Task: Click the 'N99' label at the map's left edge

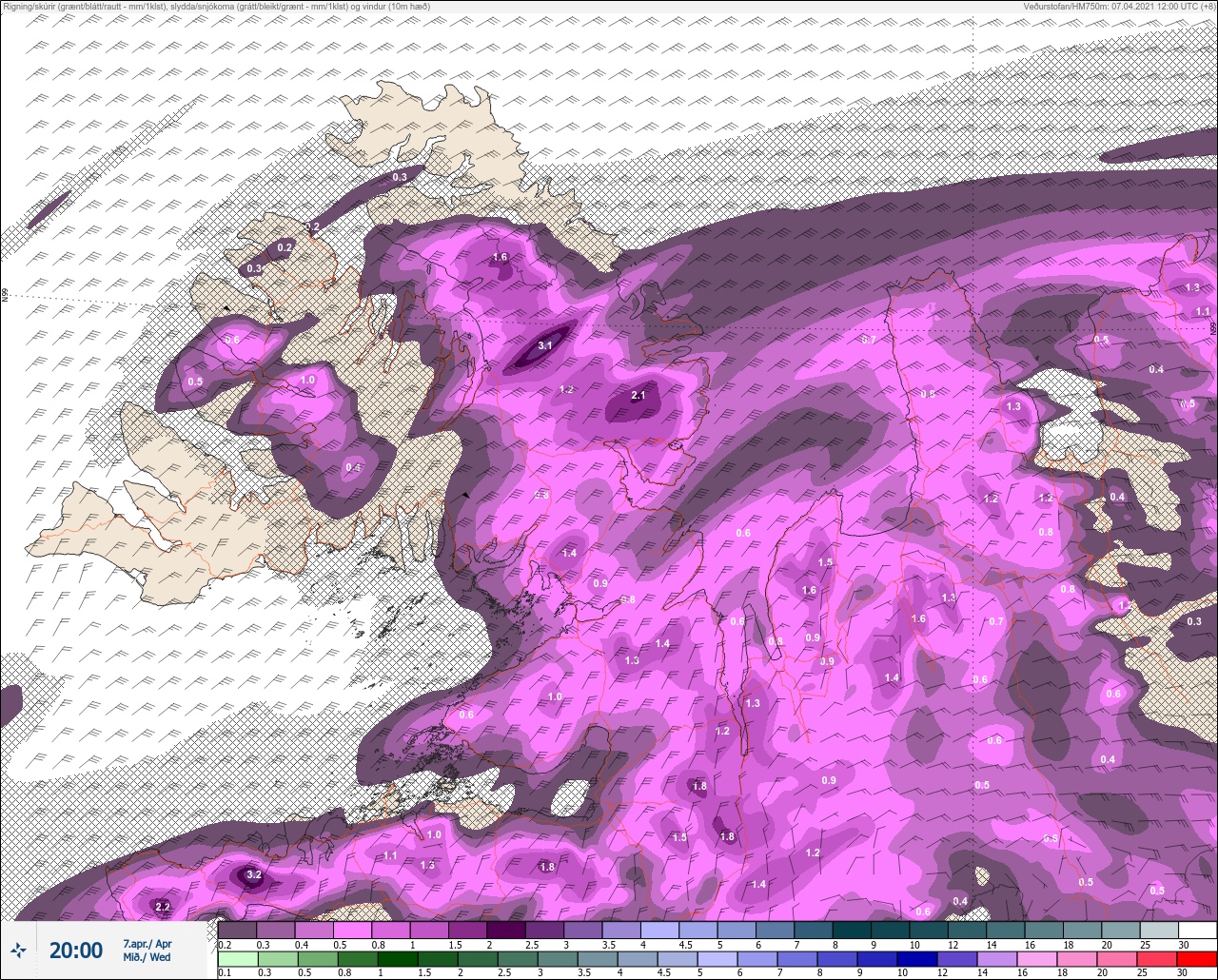Action: [5, 296]
